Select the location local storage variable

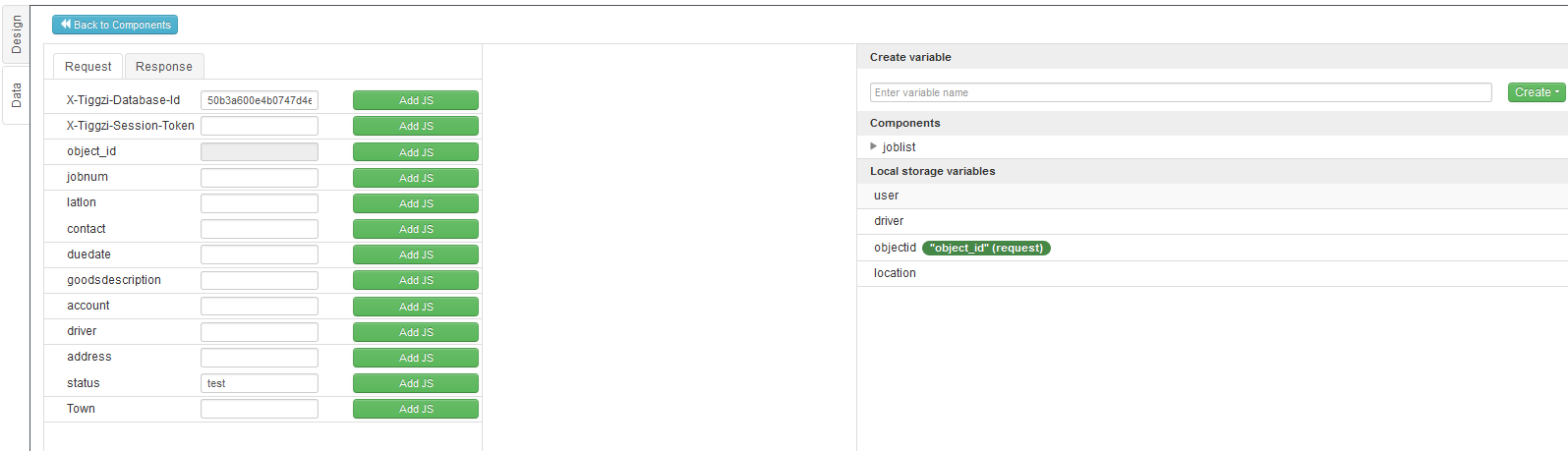pos(895,273)
